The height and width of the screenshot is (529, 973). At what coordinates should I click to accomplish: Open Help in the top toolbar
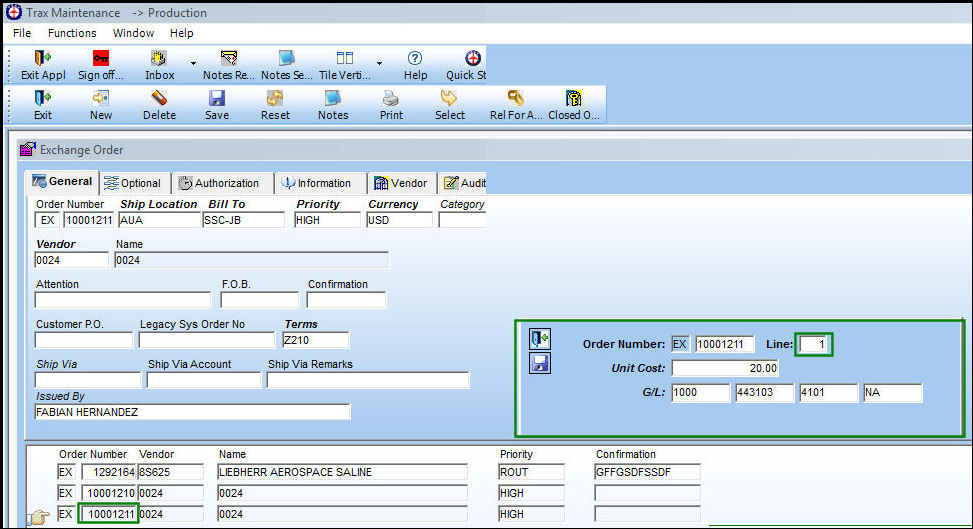[x=415, y=58]
